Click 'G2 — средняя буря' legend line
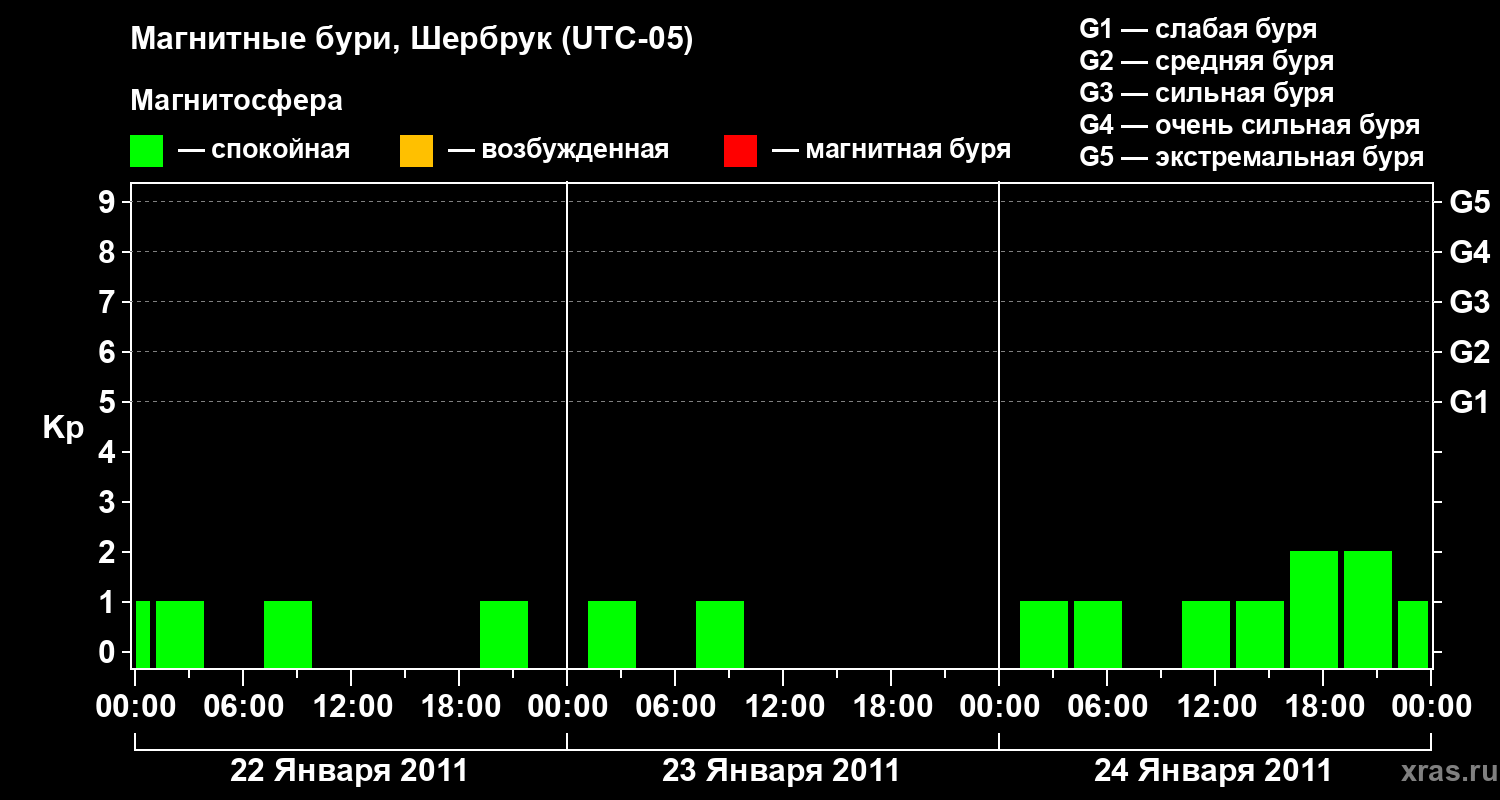Screen dimensions: 1500x800 pos(1207,61)
